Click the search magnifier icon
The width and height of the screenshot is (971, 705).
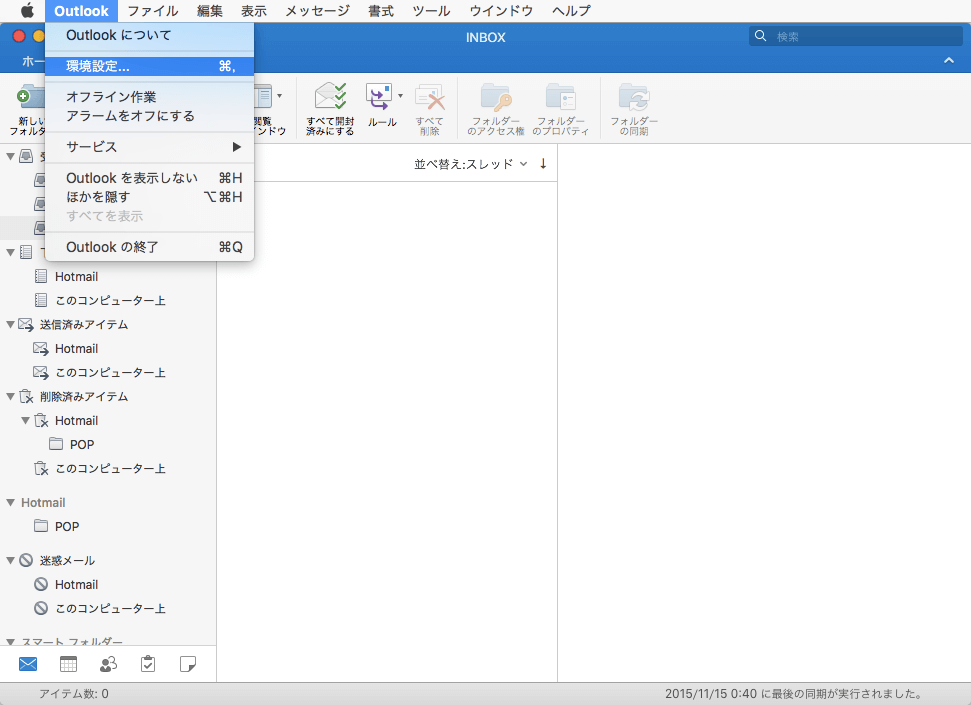click(760, 36)
